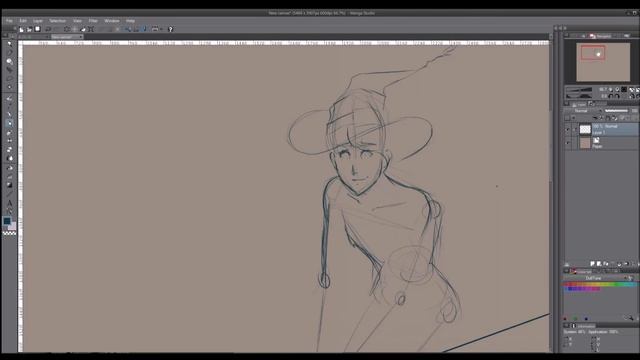Open the DullTone color set dropdown
The image size is (640, 360).
596,278
